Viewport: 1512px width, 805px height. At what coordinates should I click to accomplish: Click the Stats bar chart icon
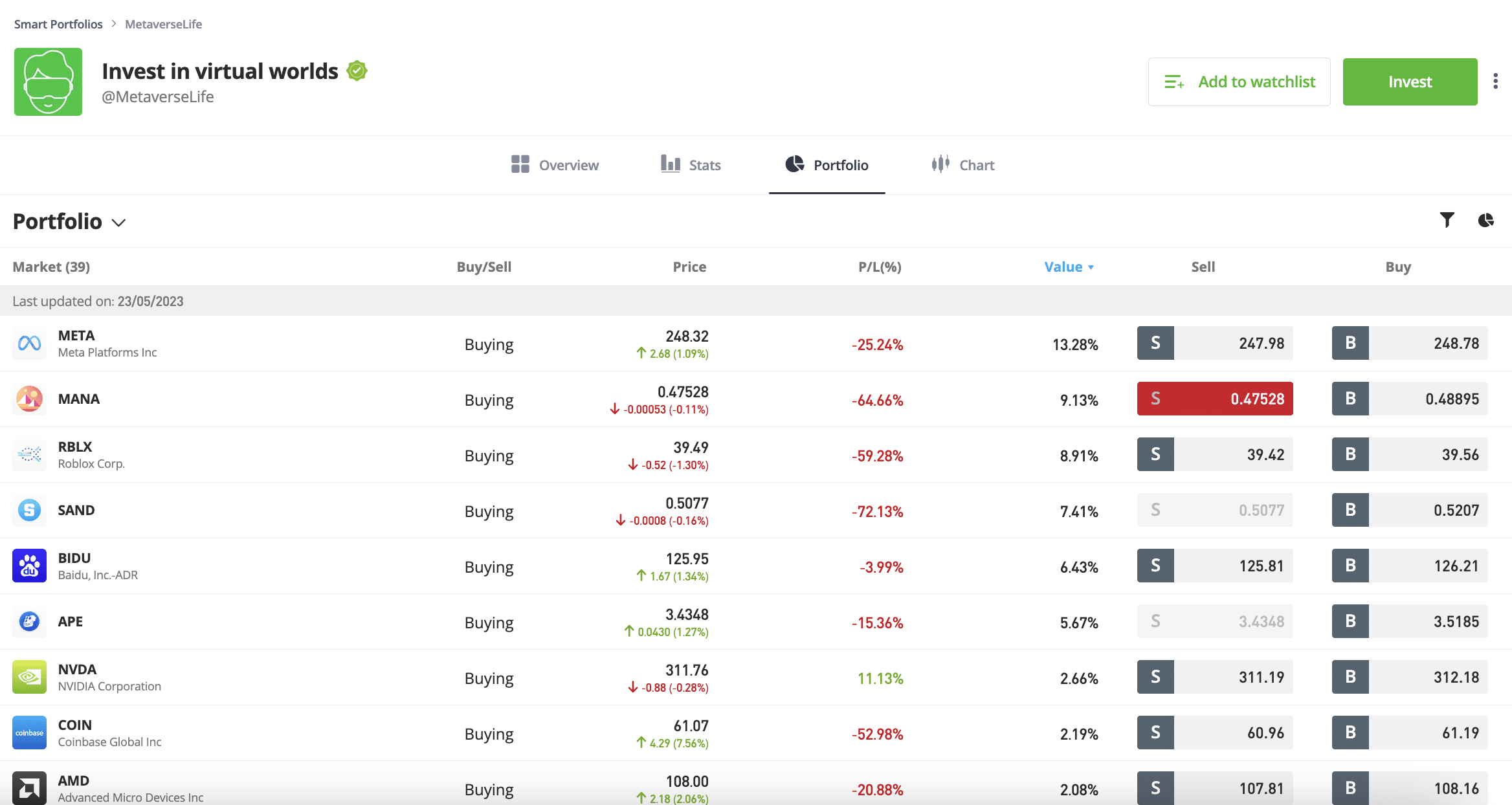(671, 164)
